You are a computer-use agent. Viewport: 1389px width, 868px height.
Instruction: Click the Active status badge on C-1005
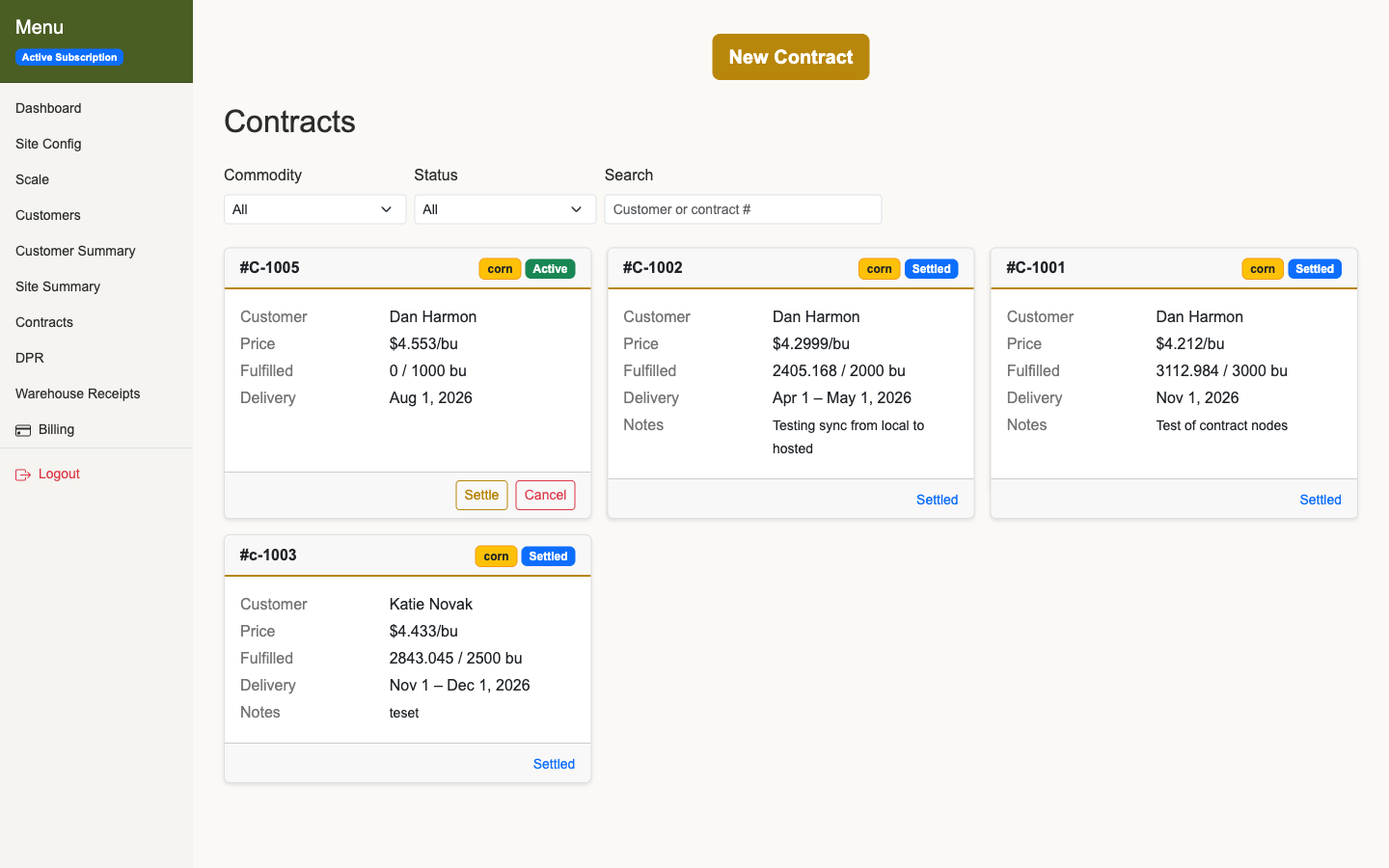(550, 268)
